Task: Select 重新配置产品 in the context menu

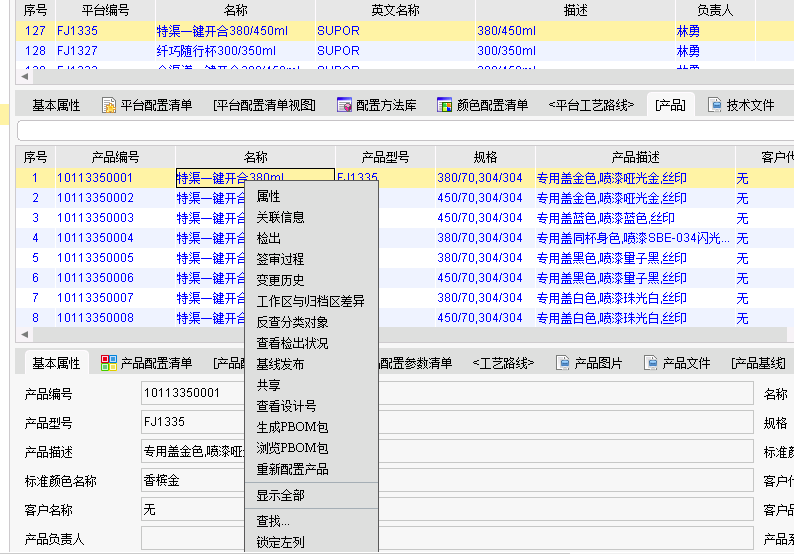Action: [x=292, y=469]
